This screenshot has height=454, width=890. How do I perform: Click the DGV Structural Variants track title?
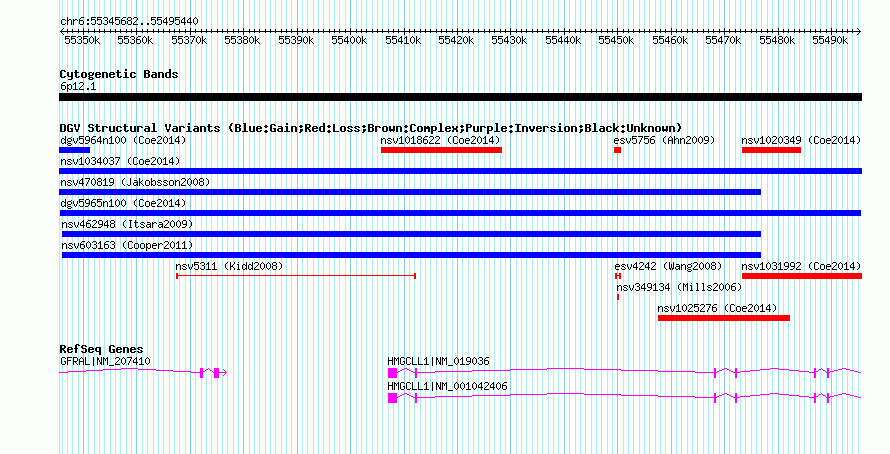pyautogui.click(x=371, y=128)
